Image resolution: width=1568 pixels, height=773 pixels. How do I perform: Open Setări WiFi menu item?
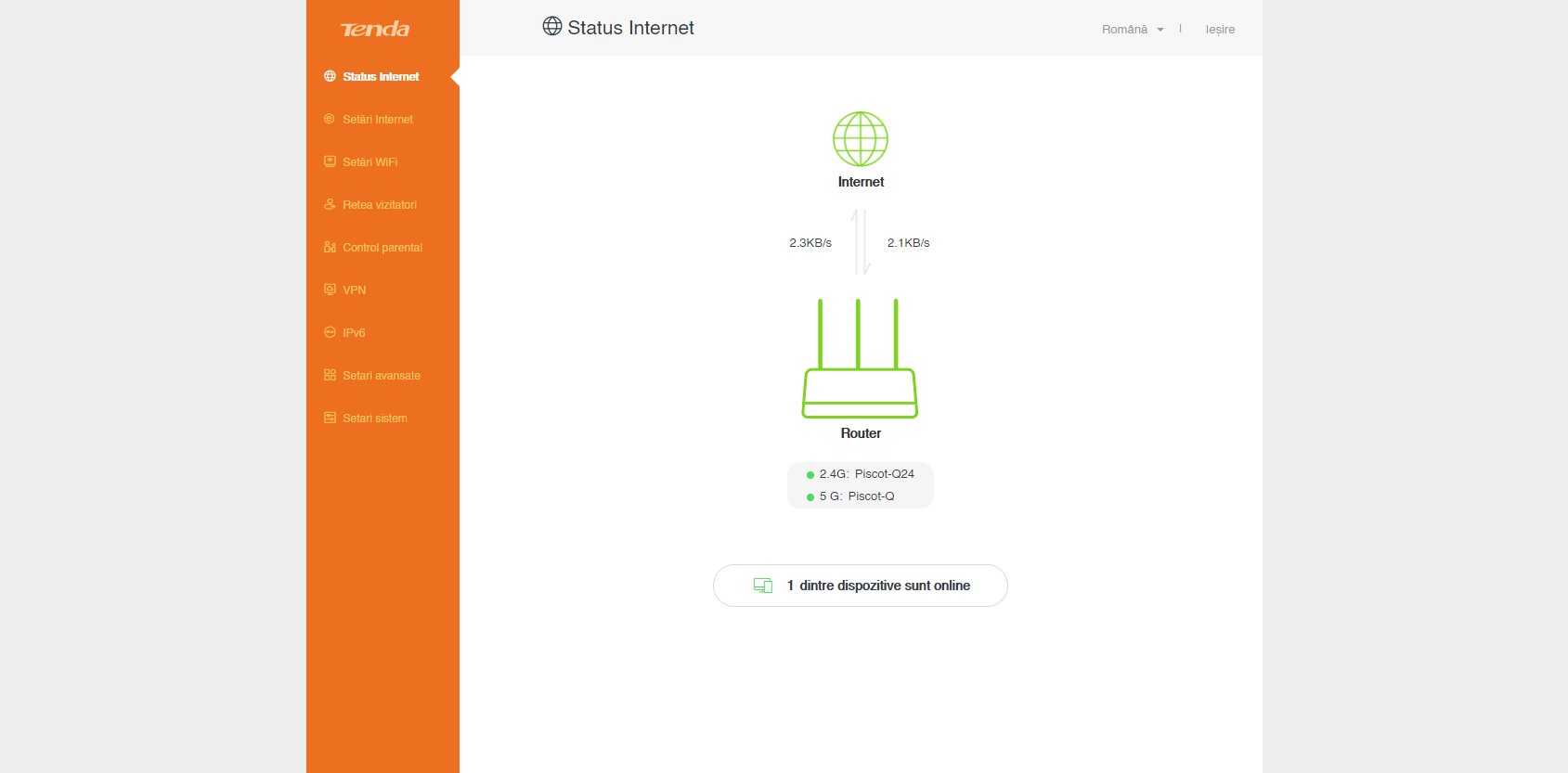pyautogui.click(x=370, y=162)
